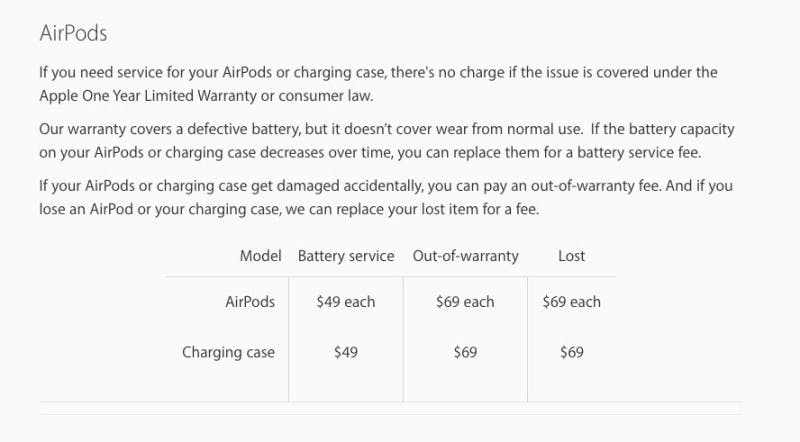800x442 pixels.
Task: Click the $49 charging case battery price
Action: coord(346,352)
